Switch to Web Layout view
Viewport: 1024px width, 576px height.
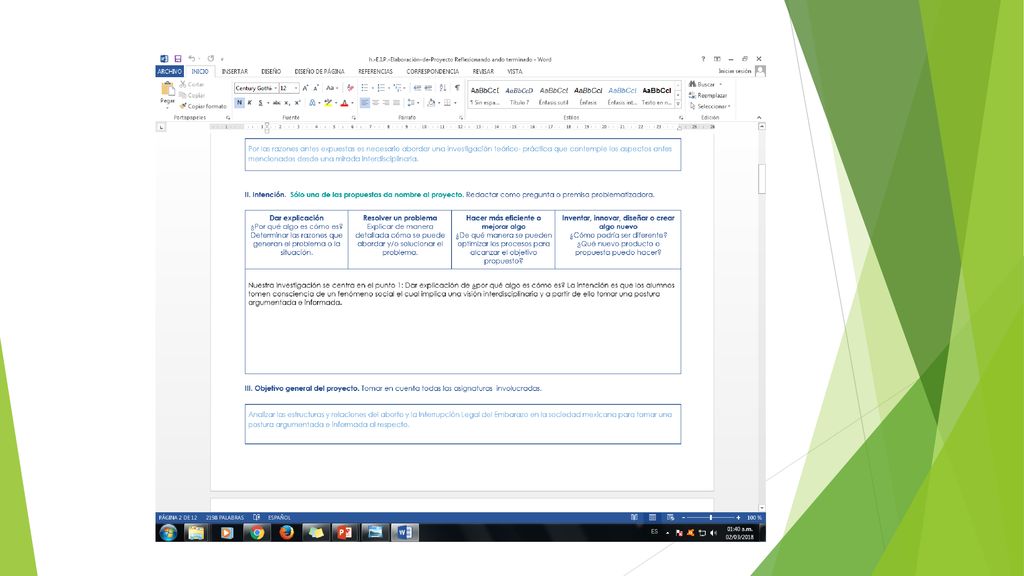pos(671,517)
